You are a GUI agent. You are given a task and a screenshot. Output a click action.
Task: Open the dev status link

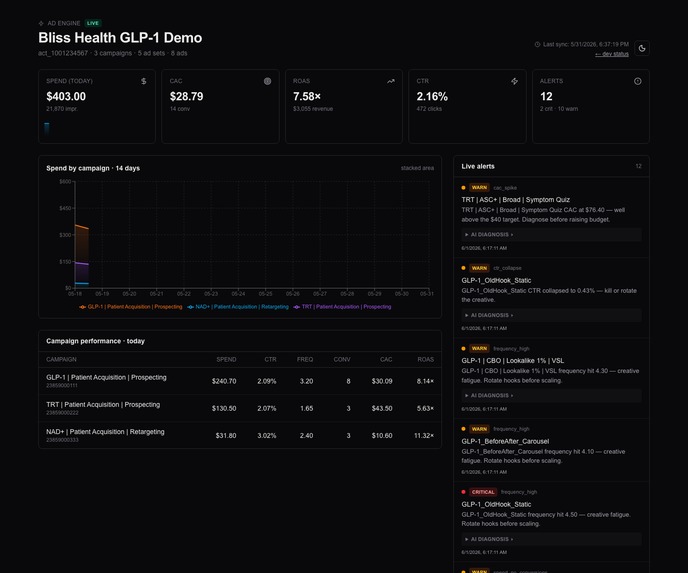[612, 54]
